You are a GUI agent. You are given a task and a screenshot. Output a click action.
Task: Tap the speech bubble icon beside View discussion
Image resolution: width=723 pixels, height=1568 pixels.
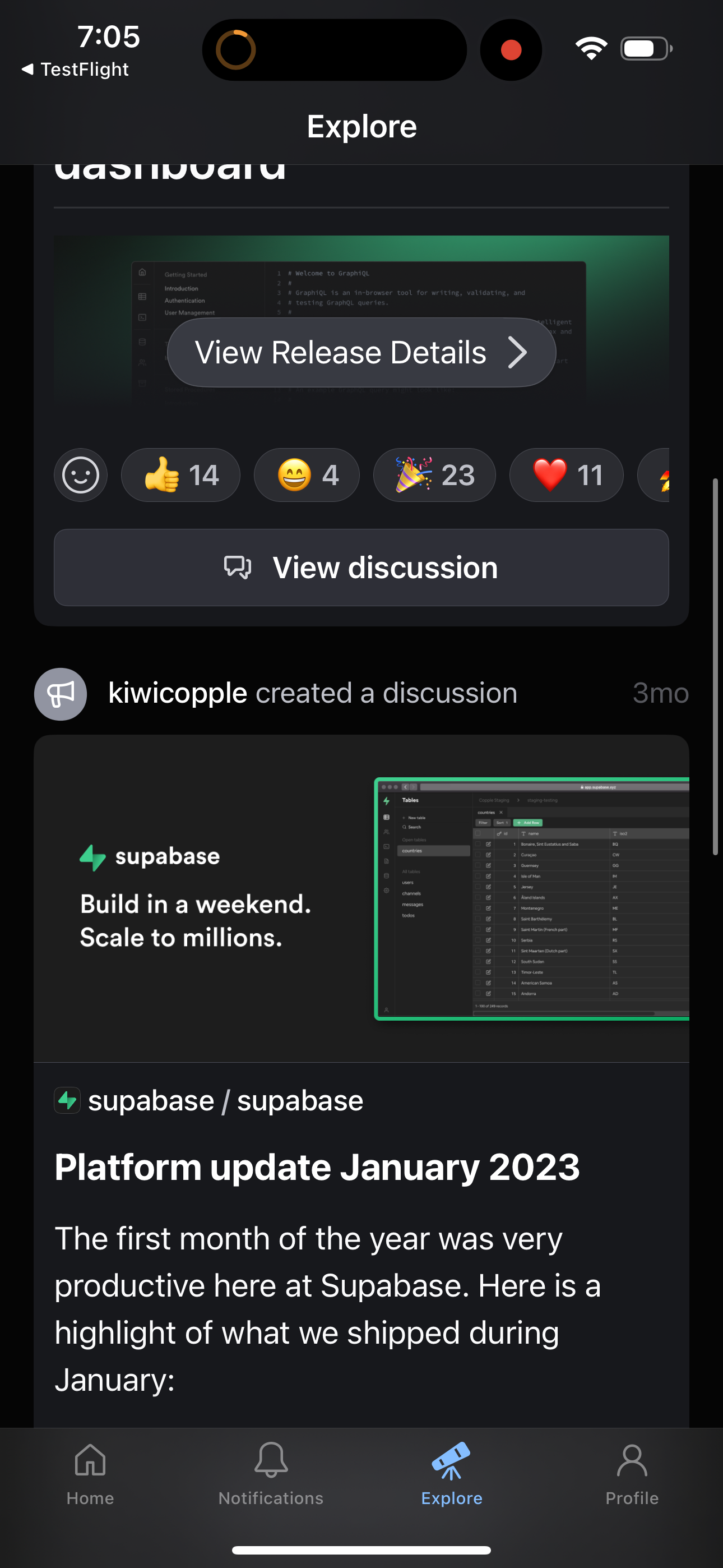238,568
